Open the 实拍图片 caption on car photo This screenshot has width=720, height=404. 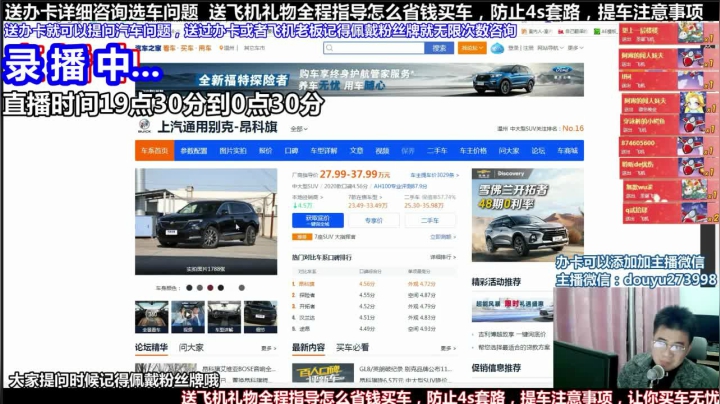pos(206,269)
